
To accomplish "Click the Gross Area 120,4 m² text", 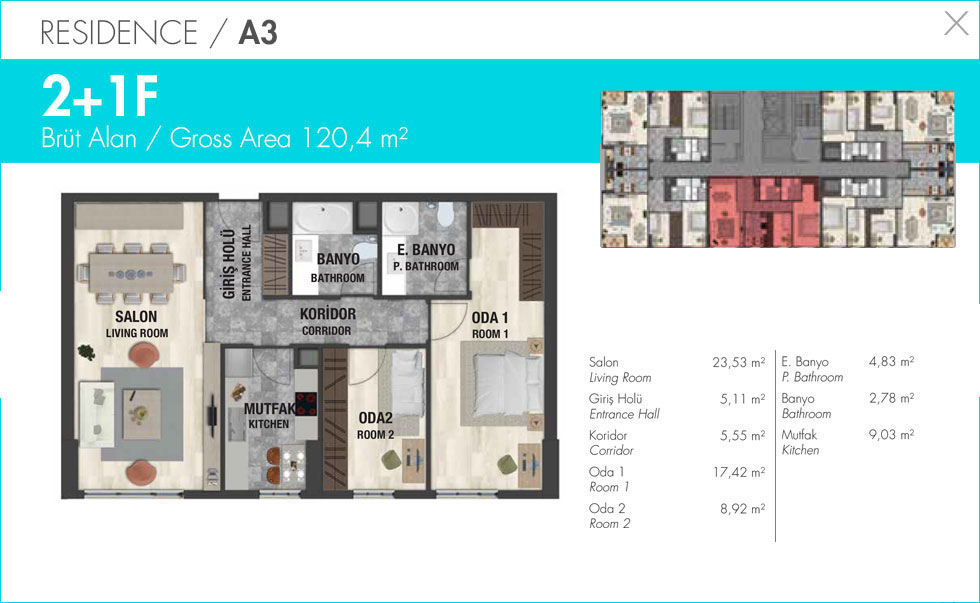I will click(224, 138).
